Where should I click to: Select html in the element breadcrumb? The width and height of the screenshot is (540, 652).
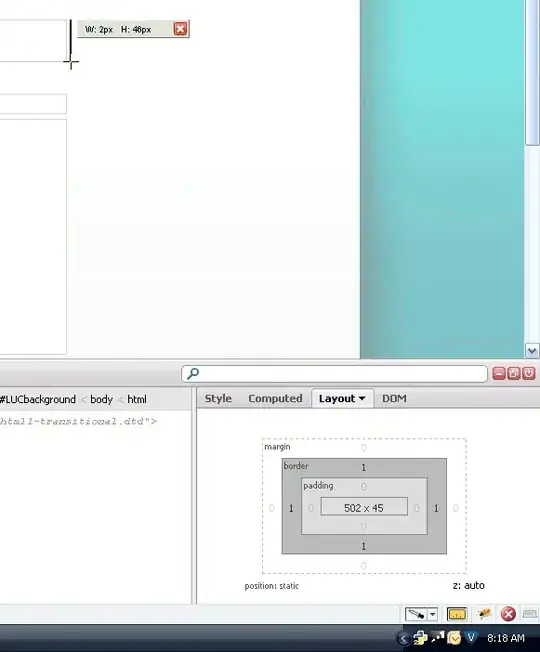pyautogui.click(x=137, y=399)
